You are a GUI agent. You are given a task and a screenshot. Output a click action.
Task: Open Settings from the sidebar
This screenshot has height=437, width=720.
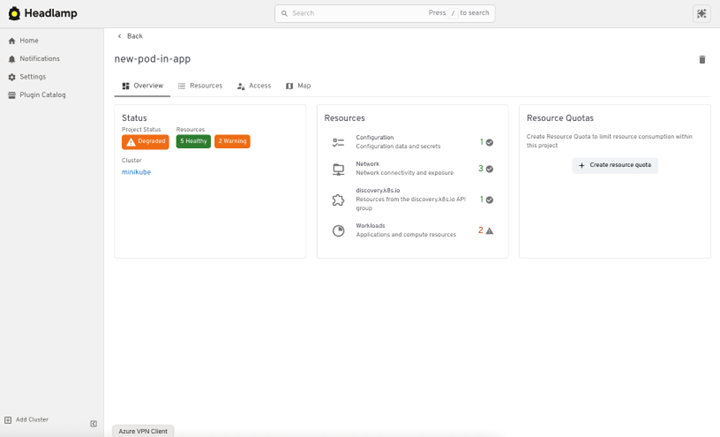tap(32, 77)
